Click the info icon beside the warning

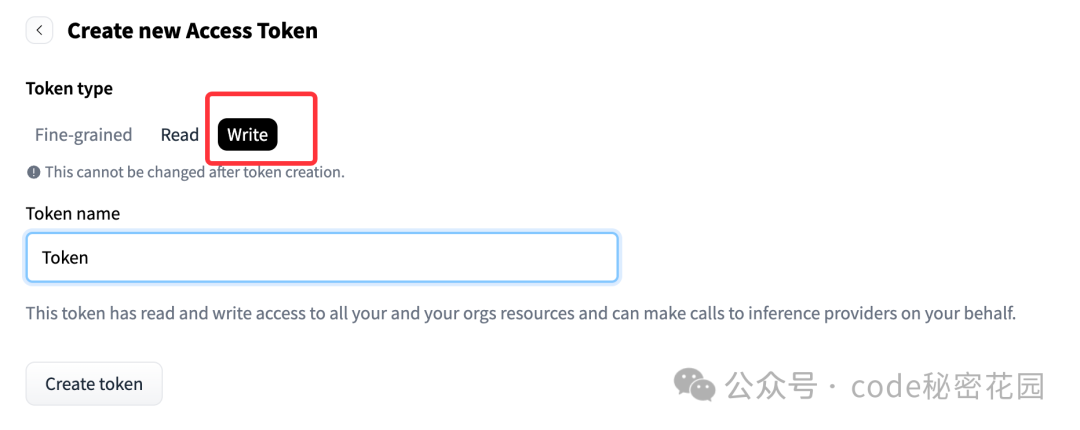[x=34, y=172]
